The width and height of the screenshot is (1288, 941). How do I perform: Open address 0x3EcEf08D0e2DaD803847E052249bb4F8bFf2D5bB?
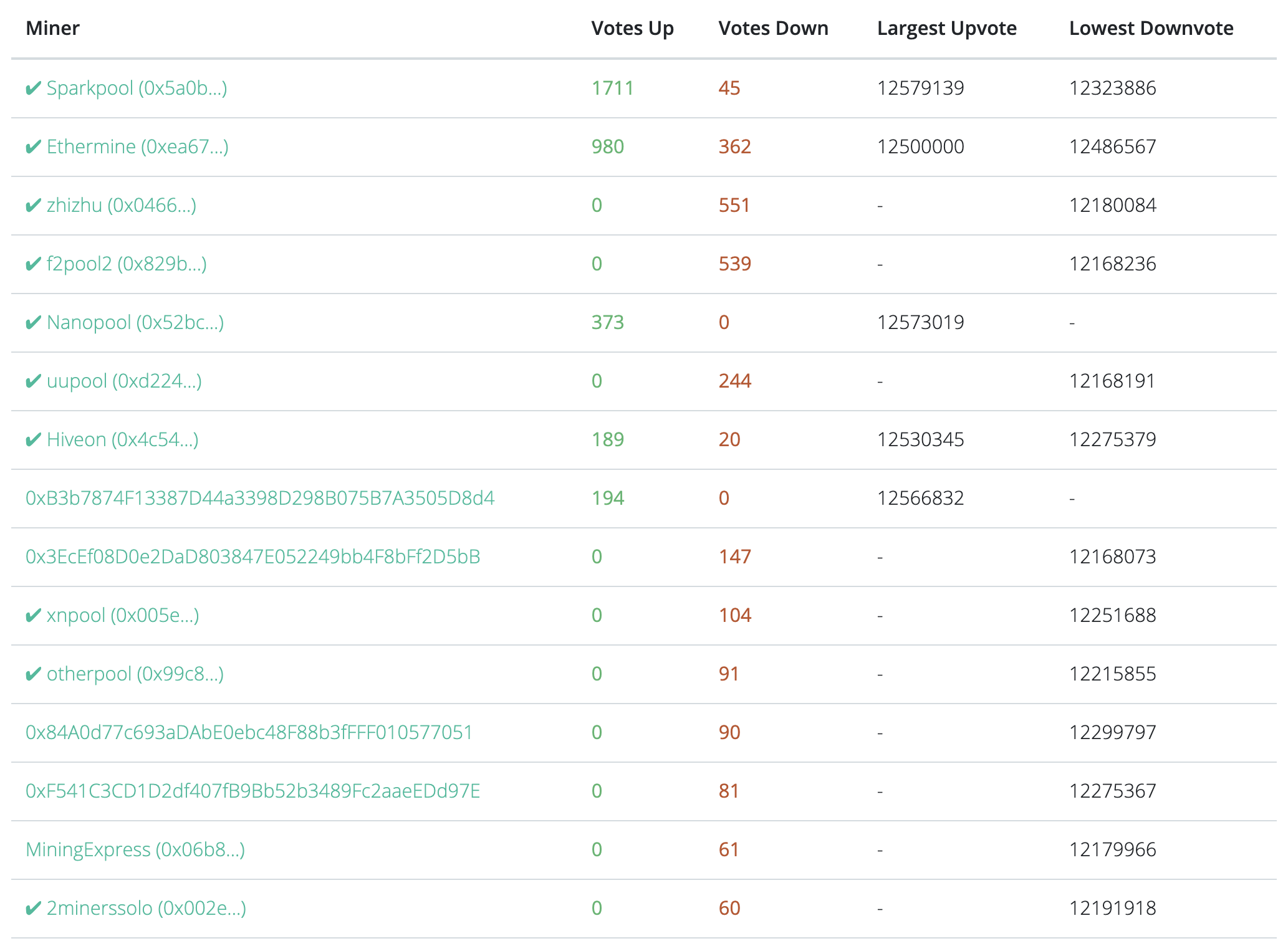(253, 557)
